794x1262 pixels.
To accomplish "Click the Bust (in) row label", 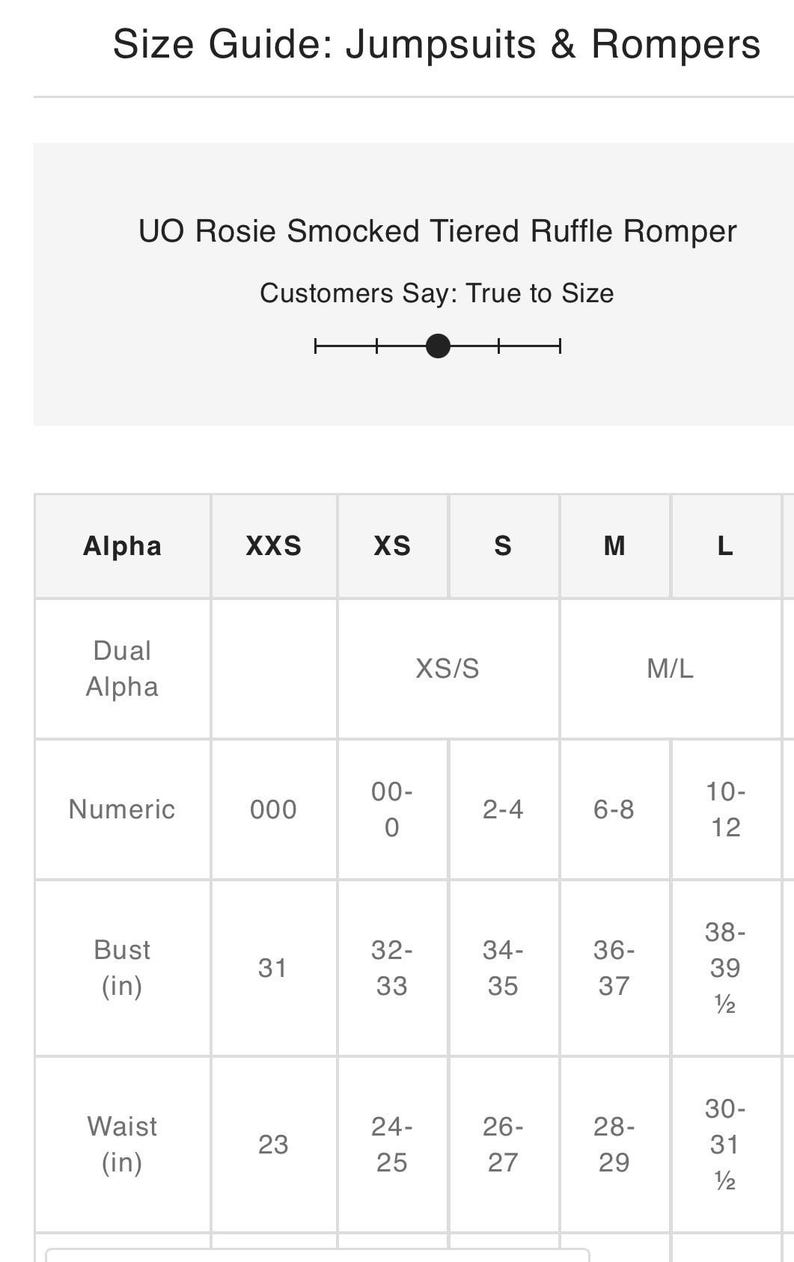I will point(122,968).
